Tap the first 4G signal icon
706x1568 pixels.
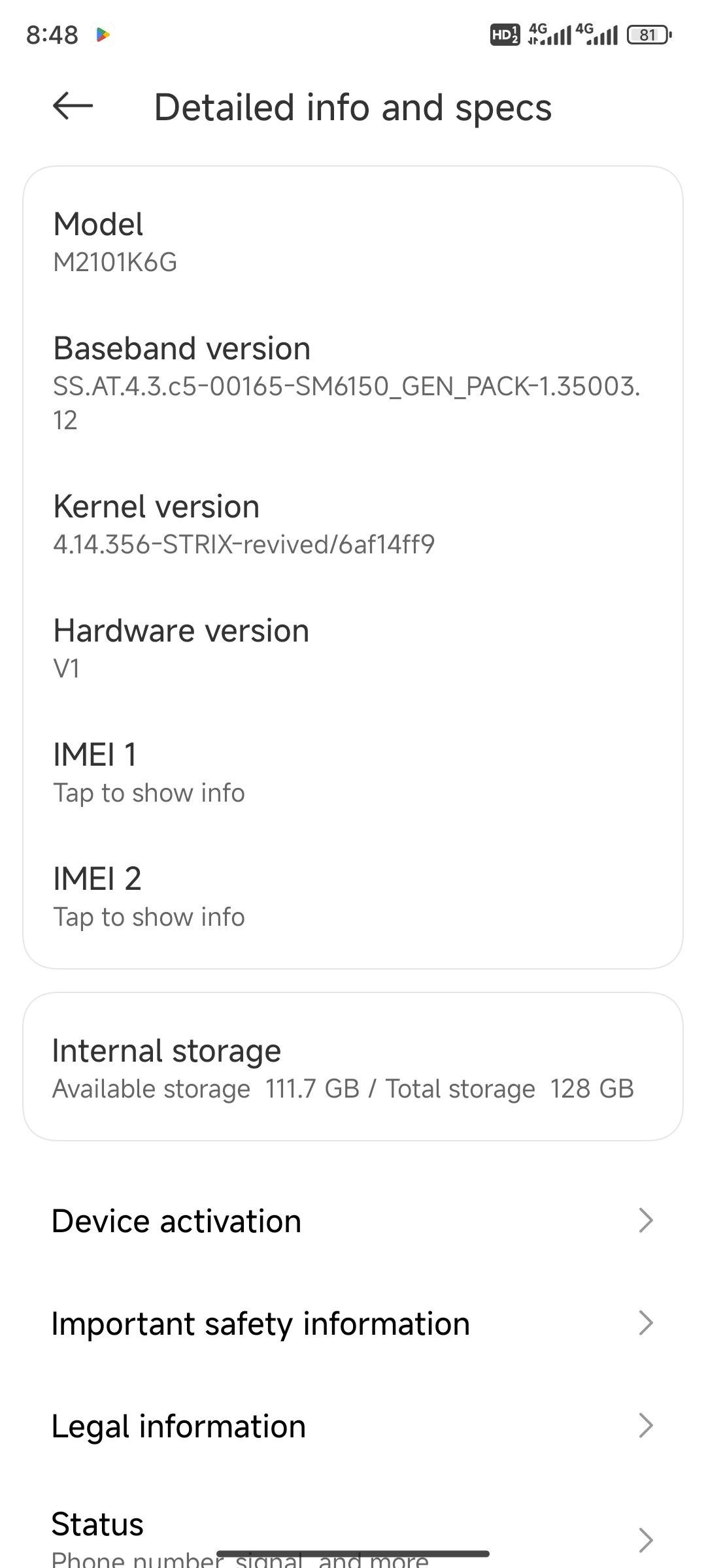[548, 35]
